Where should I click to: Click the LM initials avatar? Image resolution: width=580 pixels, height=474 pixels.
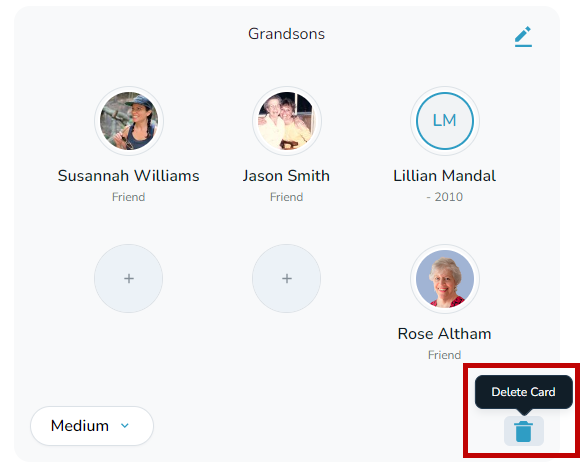coord(445,121)
